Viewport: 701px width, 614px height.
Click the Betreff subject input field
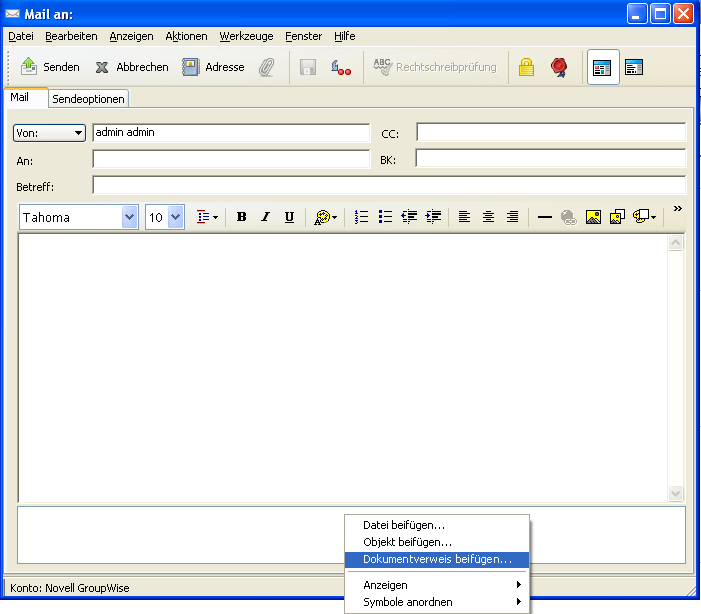coord(388,186)
